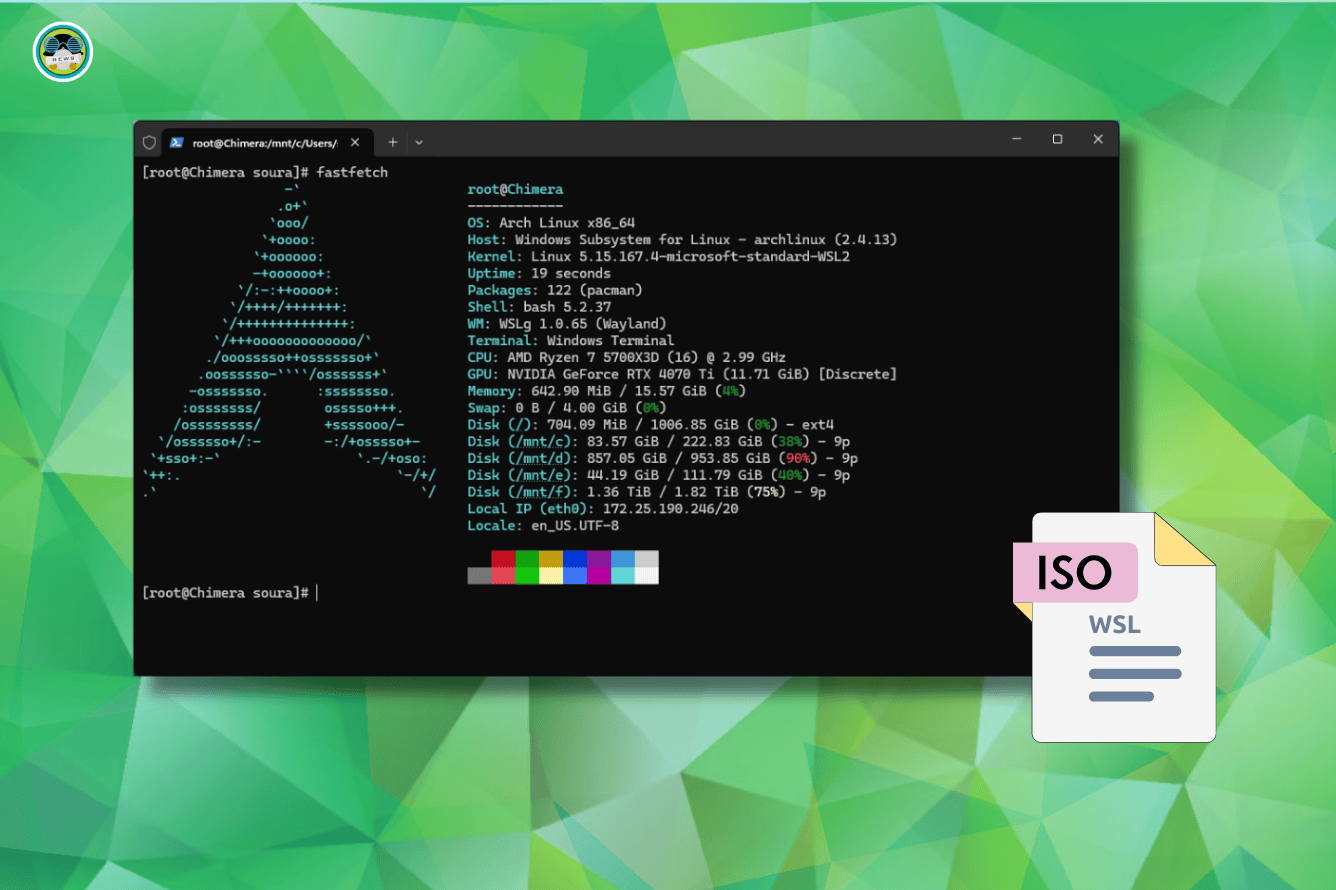Expand the new tab profile dropdown chevron
The width and height of the screenshot is (1336, 890).
click(x=419, y=142)
